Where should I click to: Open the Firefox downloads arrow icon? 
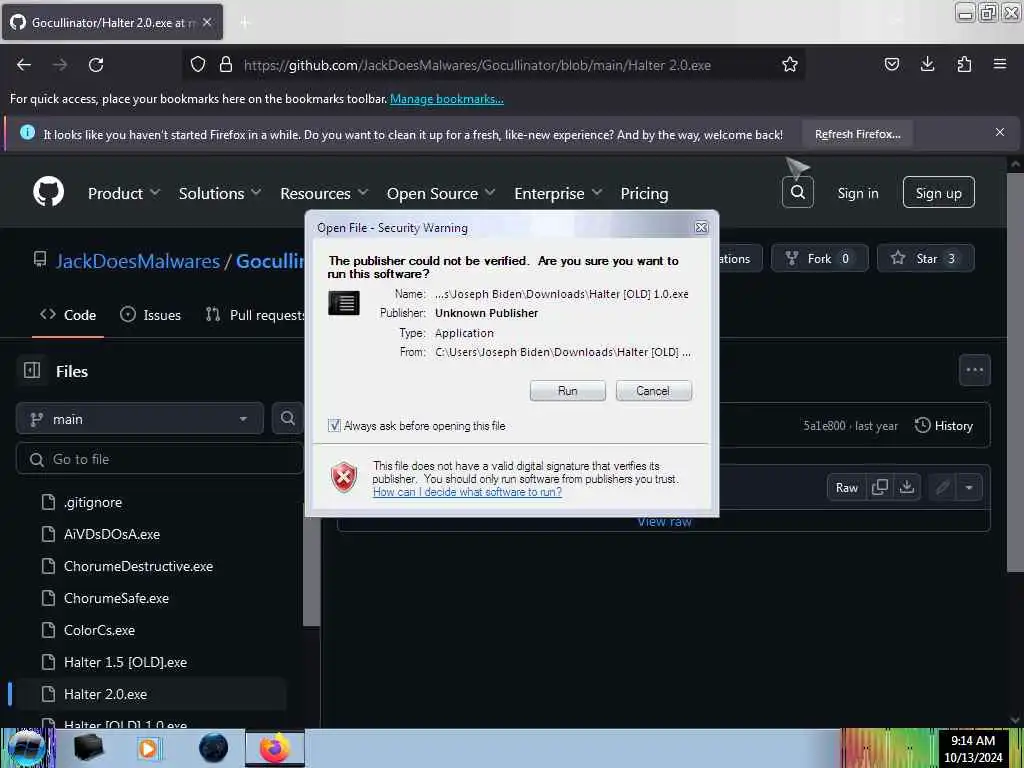click(x=927, y=64)
